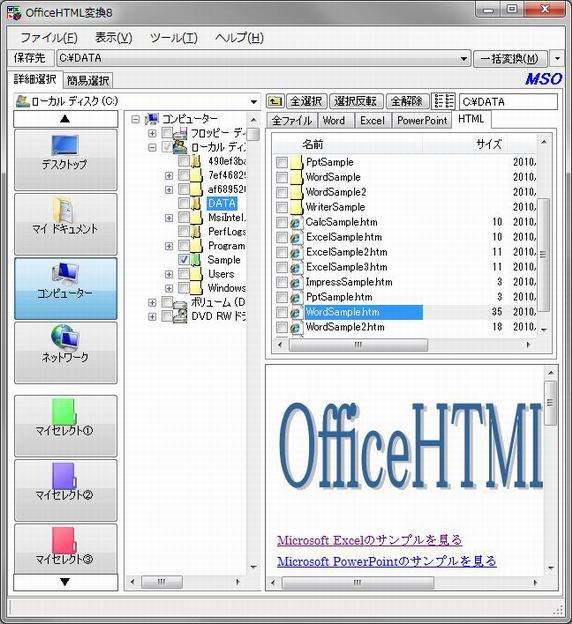Open the ツール(T) menu
Image resolution: width=572 pixels, height=624 pixels.
point(174,38)
